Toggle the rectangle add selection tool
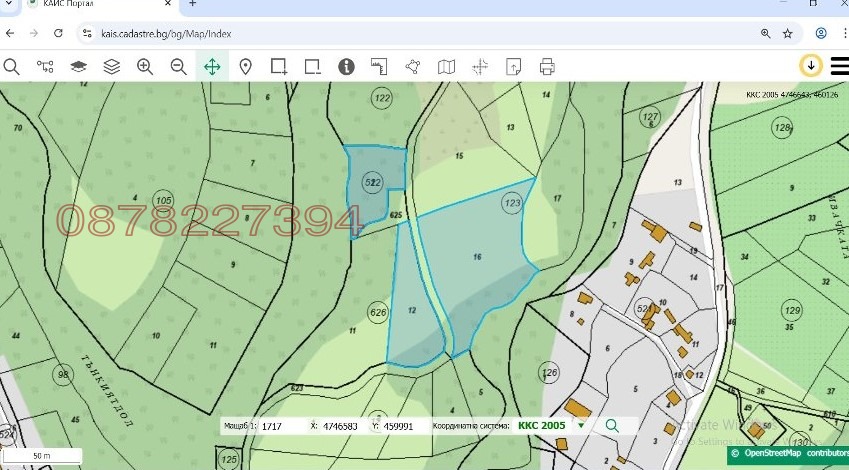The width and height of the screenshot is (849, 470). click(x=279, y=67)
